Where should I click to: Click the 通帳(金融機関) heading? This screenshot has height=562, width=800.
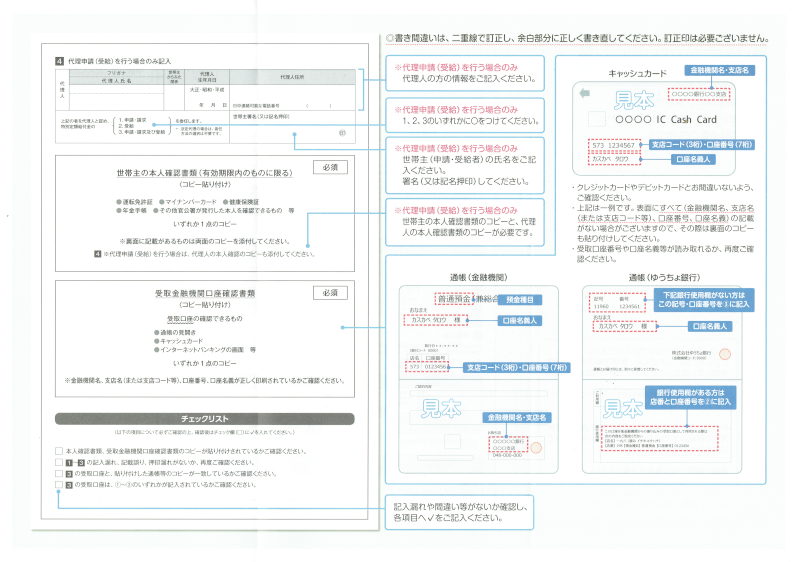click(478, 277)
